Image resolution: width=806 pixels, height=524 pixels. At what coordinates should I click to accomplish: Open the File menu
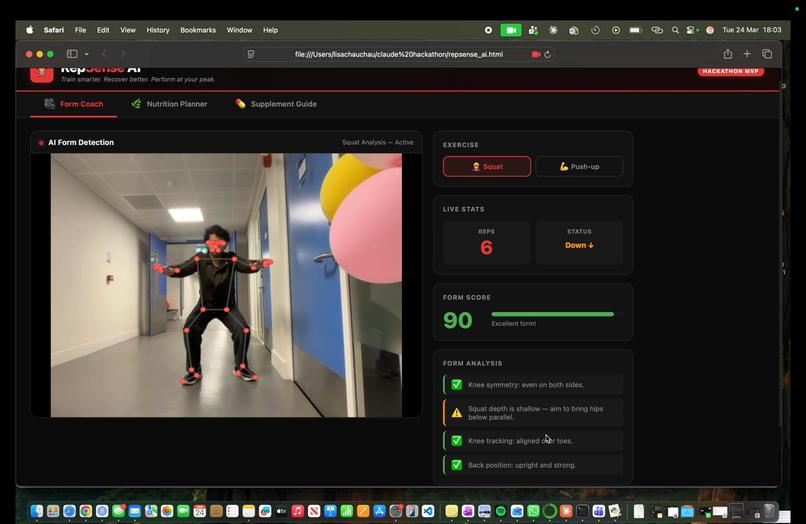pyautogui.click(x=80, y=30)
